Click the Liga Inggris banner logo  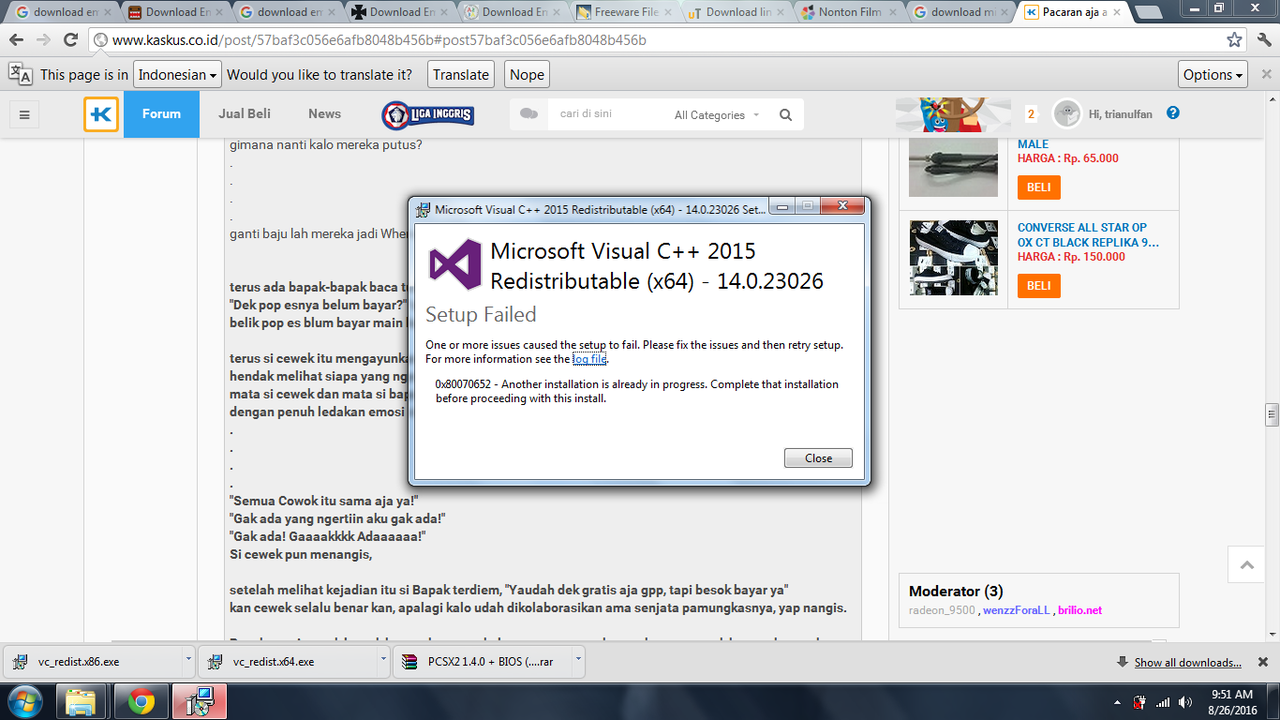pyautogui.click(x=428, y=115)
